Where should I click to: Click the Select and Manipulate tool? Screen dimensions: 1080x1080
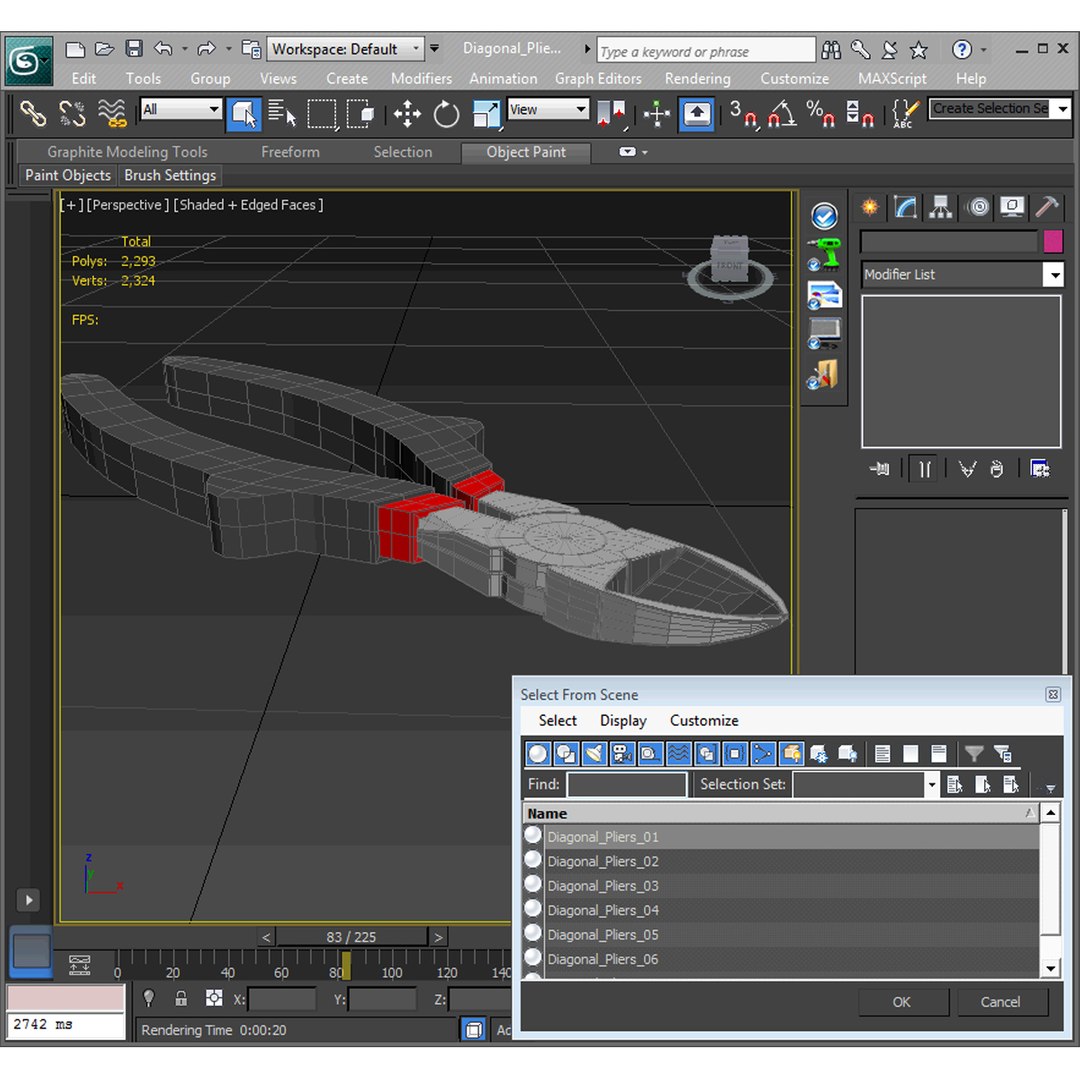656,113
